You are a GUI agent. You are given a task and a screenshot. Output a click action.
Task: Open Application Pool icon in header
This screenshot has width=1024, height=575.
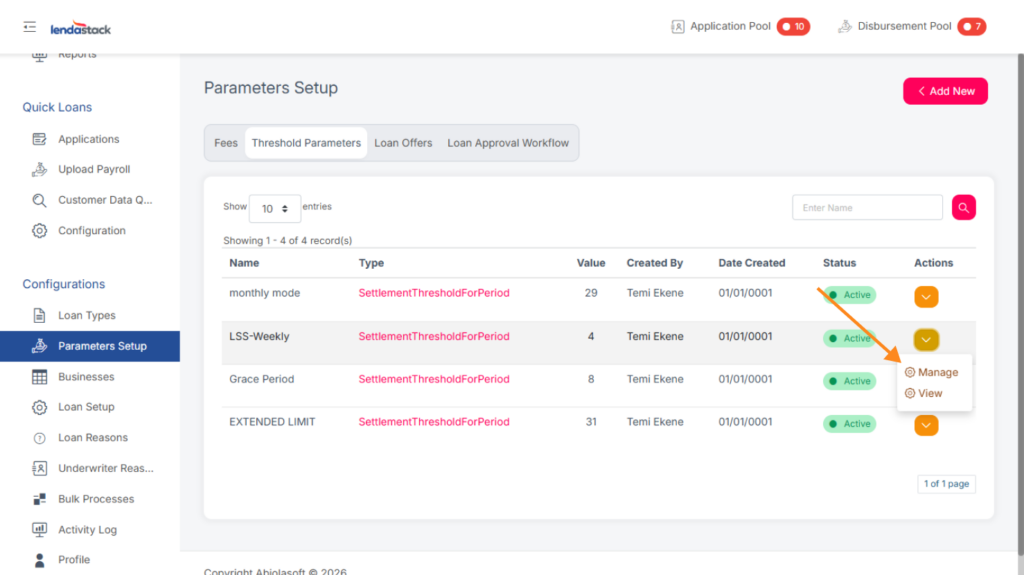[678, 27]
